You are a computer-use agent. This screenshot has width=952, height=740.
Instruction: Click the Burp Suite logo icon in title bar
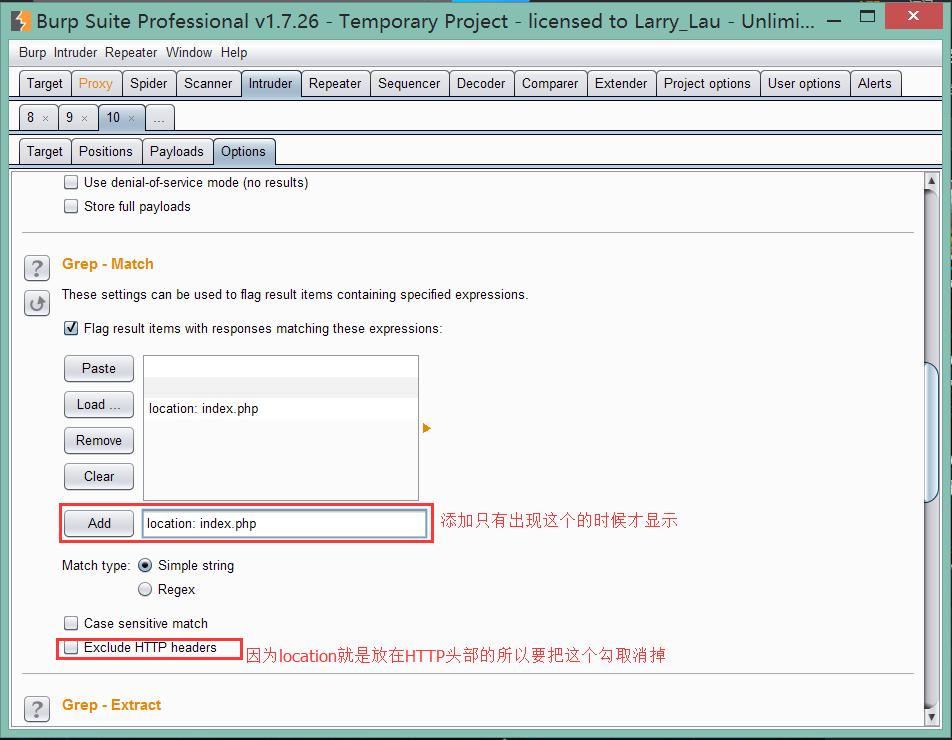tap(21, 21)
